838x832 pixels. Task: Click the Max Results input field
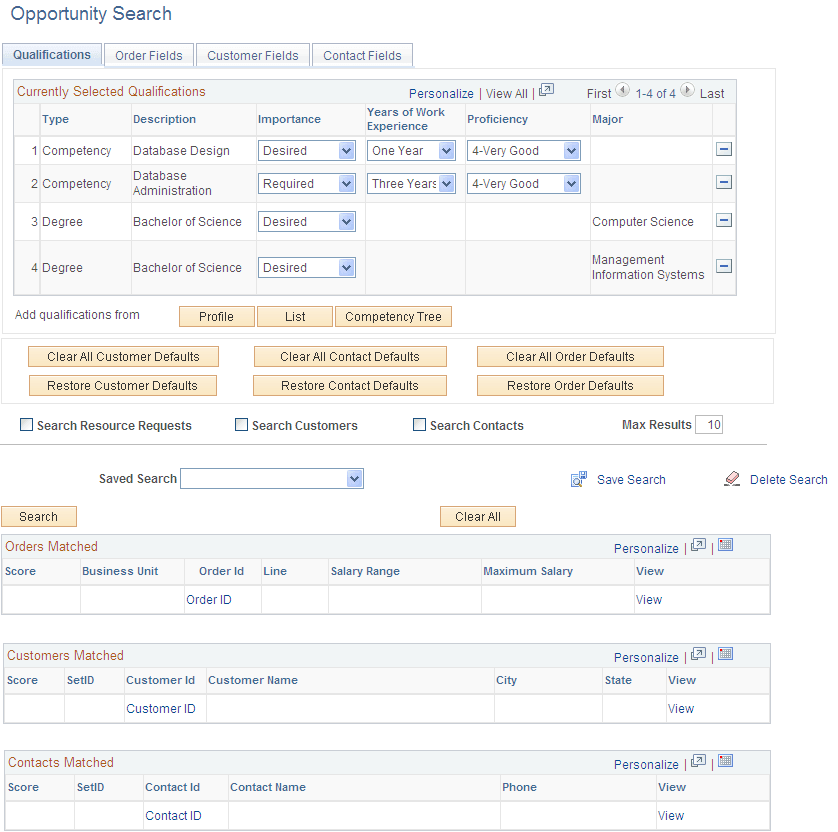tap(709, 424)
